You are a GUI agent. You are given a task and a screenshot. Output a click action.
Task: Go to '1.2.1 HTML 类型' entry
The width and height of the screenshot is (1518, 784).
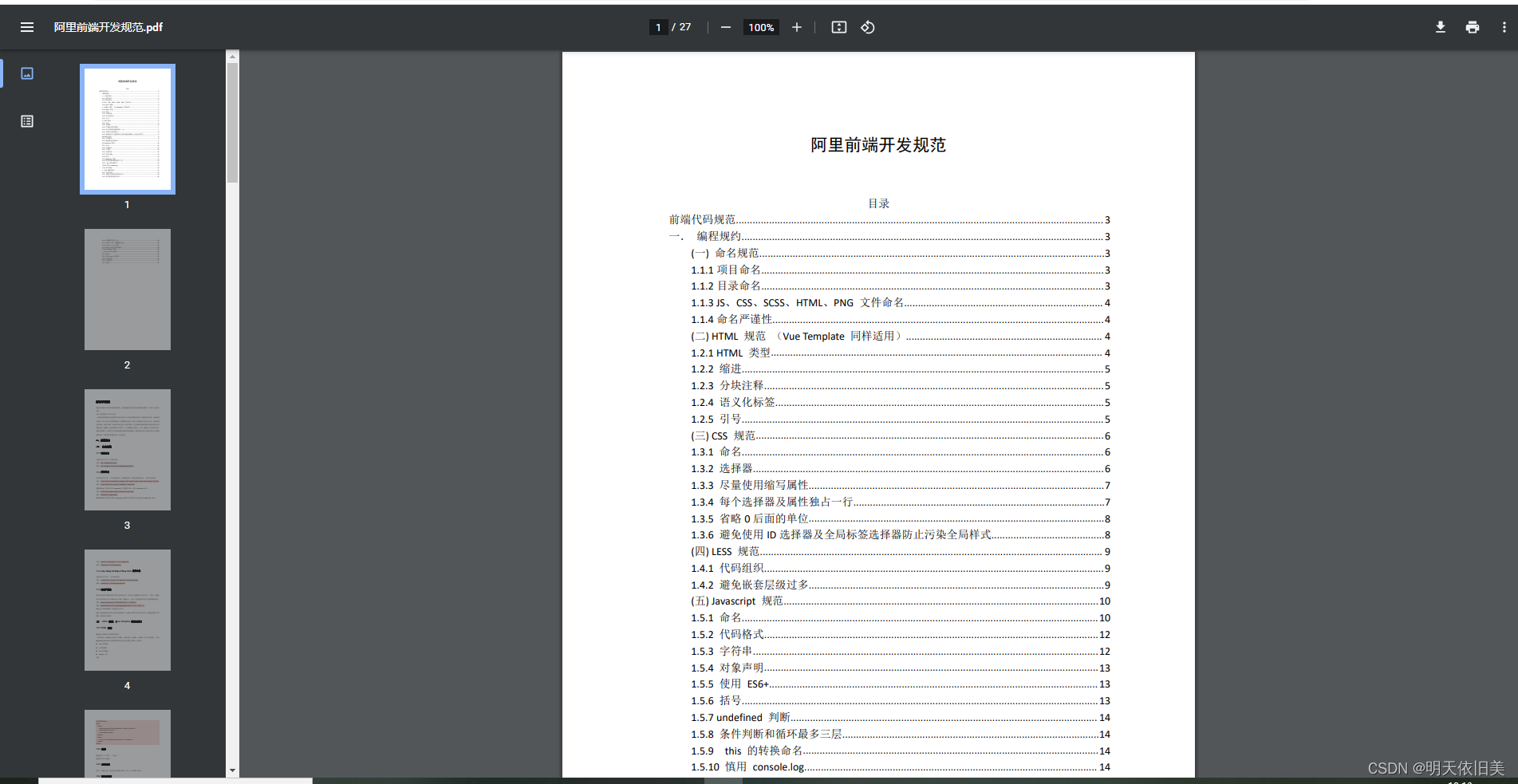click(901, 353)
